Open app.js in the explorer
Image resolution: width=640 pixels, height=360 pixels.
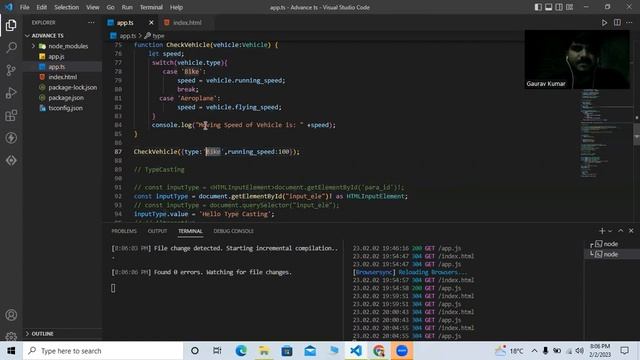tap(62, 56)
